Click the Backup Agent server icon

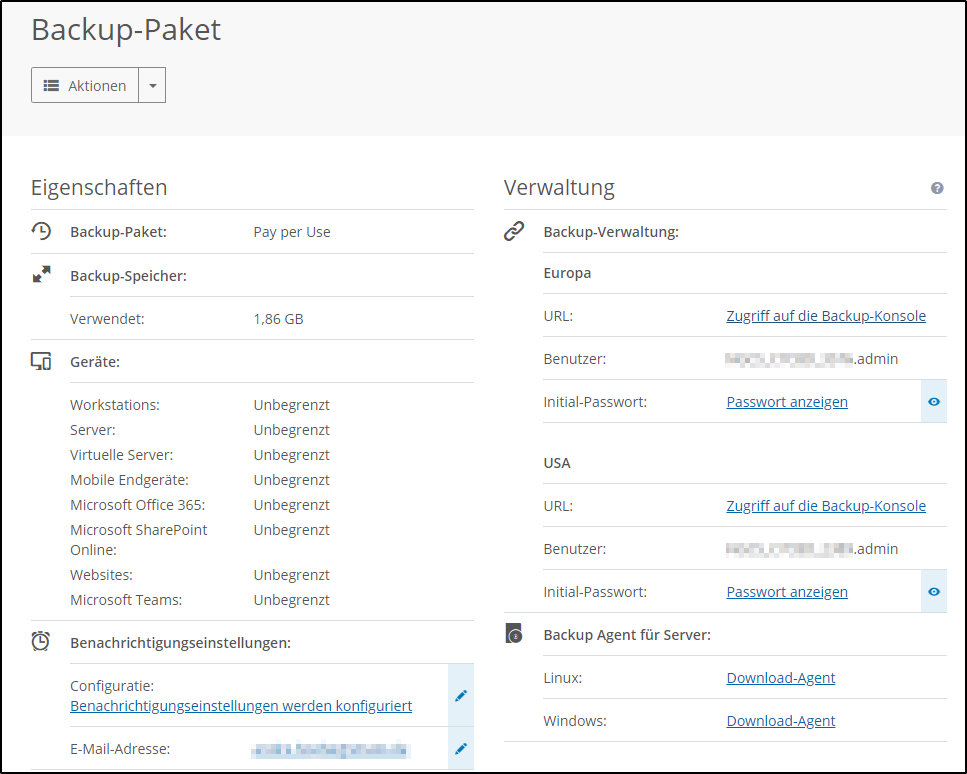pyautogui.click(x=514, y=634)
